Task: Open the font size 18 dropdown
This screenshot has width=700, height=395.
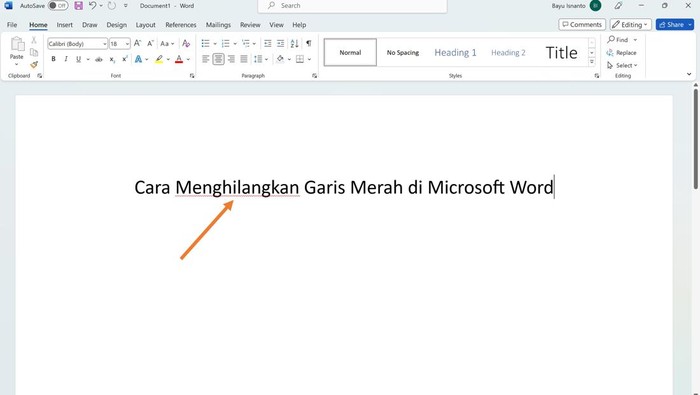Action: coord(127,44)
